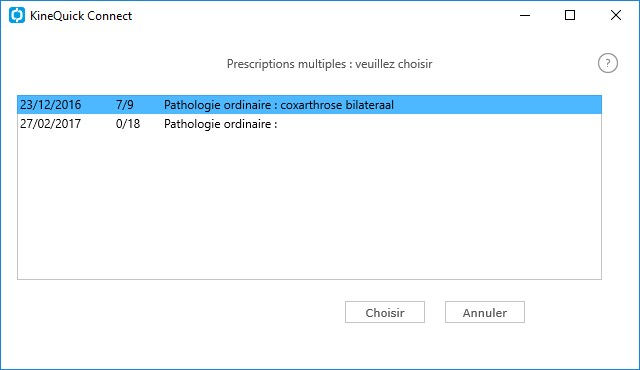Select the 23/12/2016 prescription row

tap(309, 105)
